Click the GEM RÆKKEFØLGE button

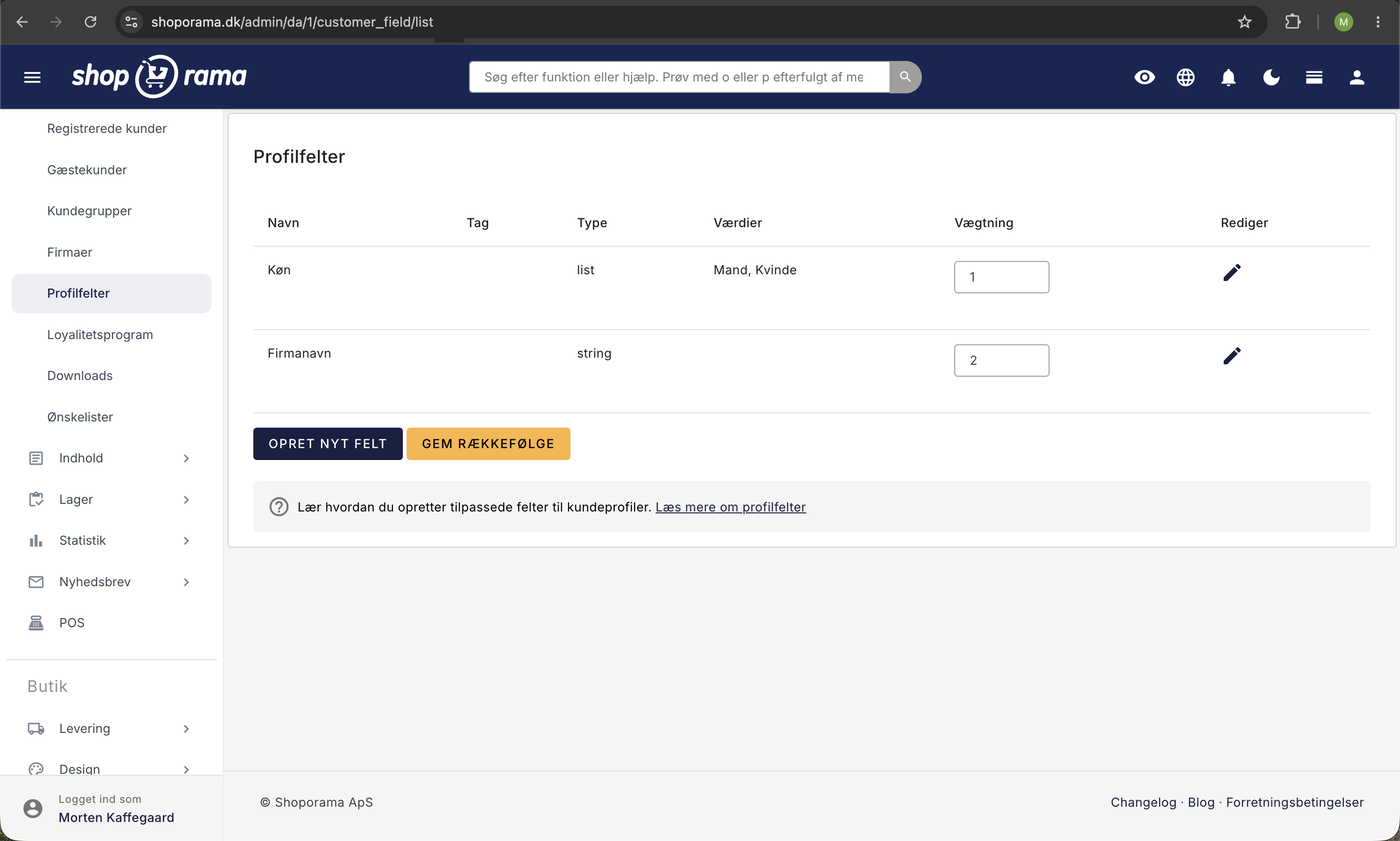[488, 444]
